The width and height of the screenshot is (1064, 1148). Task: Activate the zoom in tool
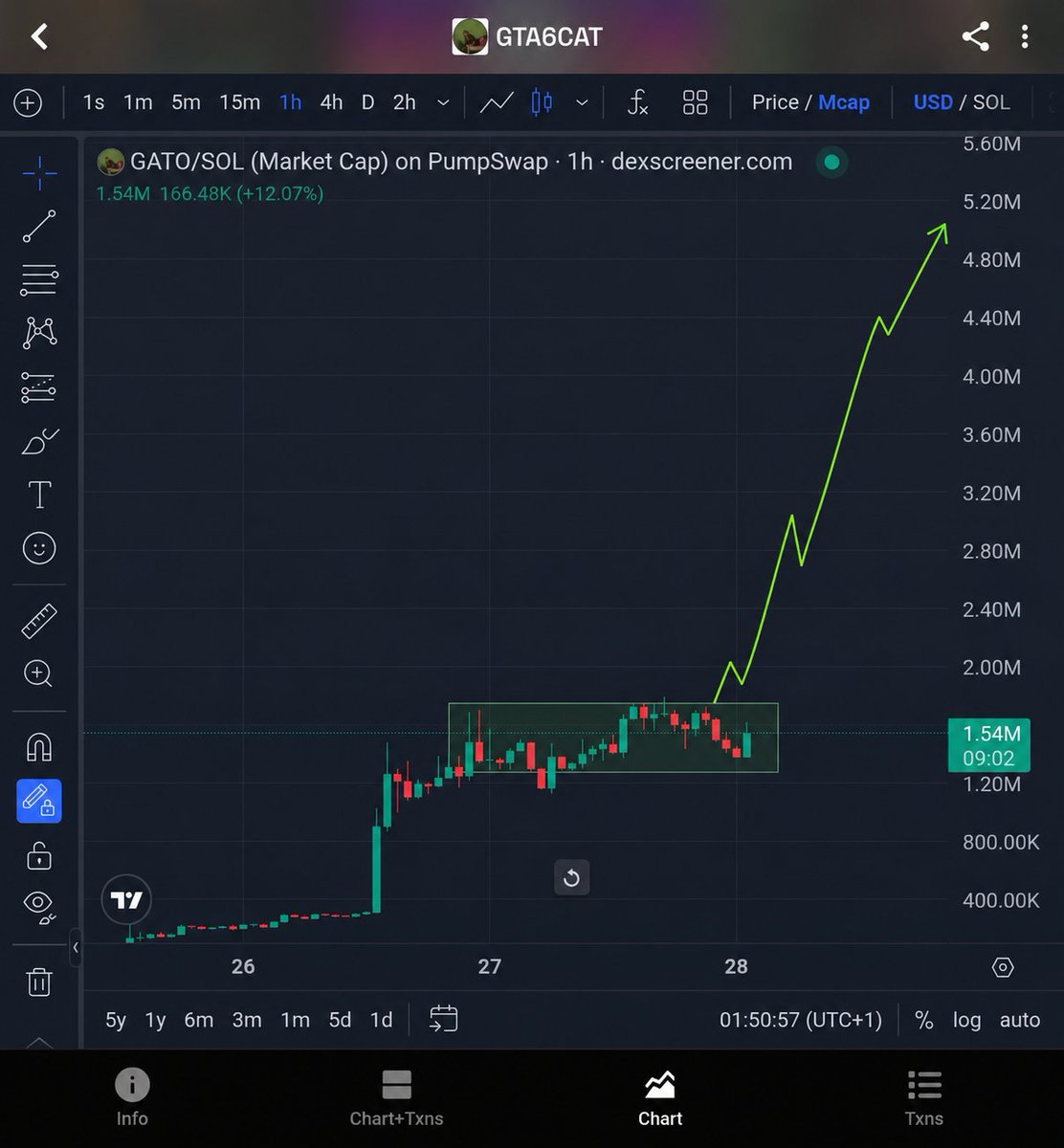39,673
